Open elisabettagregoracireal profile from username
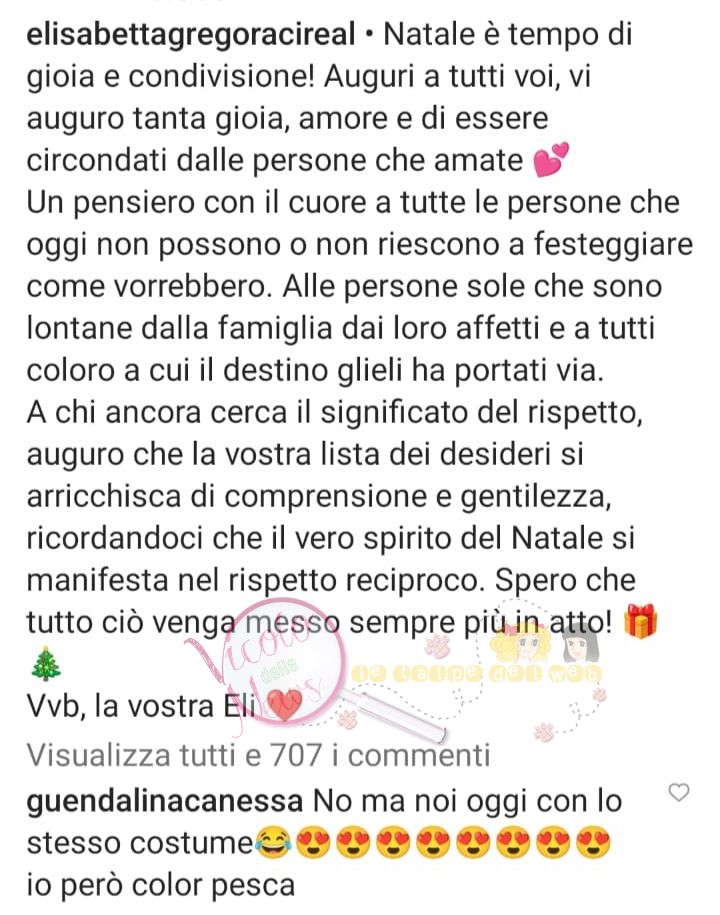 [191, 34]
